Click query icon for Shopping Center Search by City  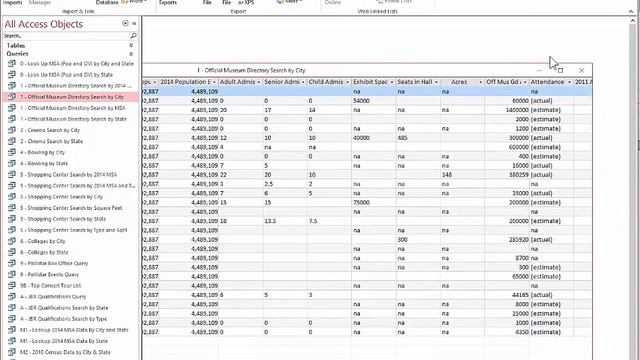point(12,197)
